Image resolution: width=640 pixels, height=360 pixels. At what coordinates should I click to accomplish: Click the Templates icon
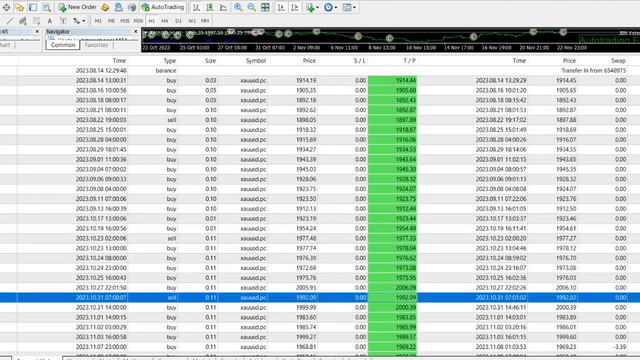tap(347, 7)
